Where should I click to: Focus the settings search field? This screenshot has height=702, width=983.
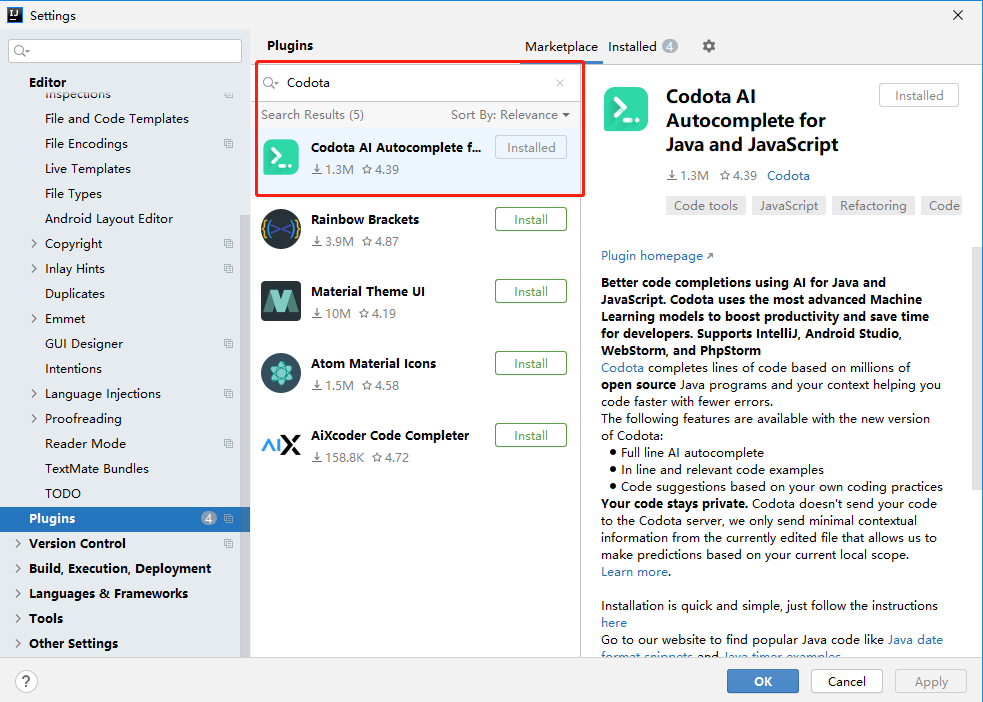click(125, 51)
